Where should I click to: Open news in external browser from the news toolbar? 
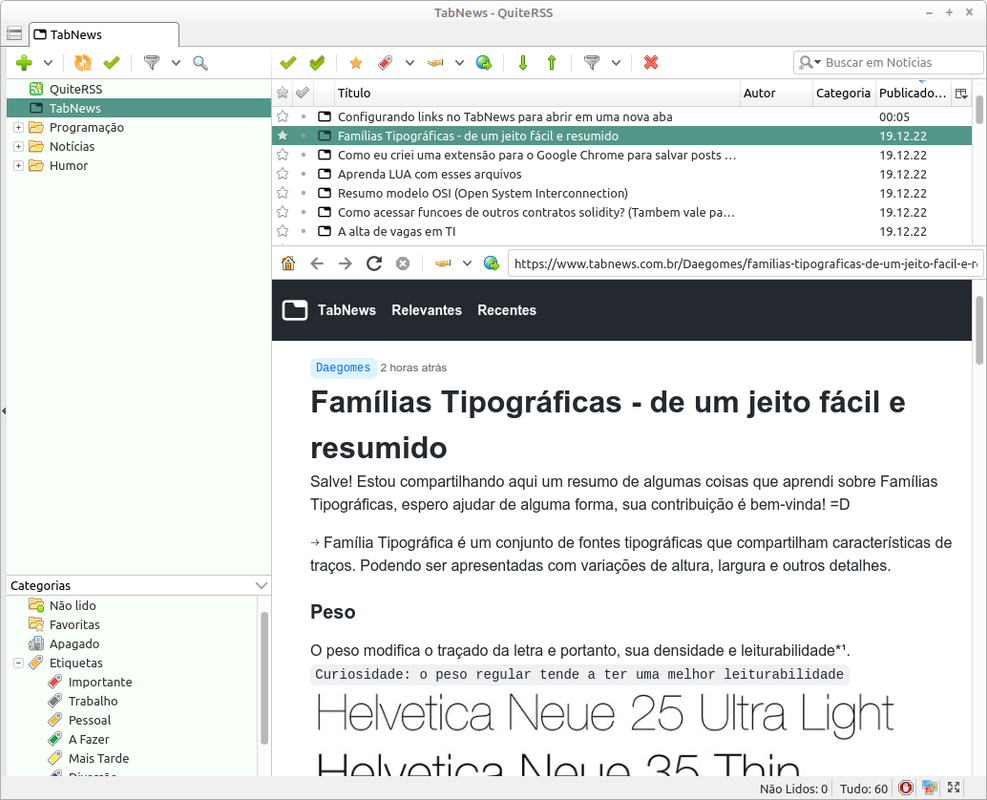click(483, 63)
